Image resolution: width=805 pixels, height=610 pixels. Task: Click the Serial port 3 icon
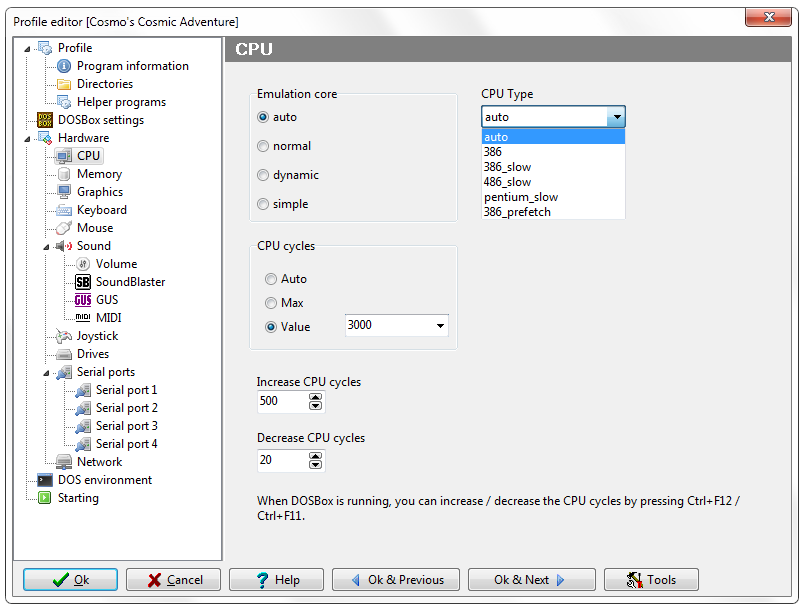[83, 427]
